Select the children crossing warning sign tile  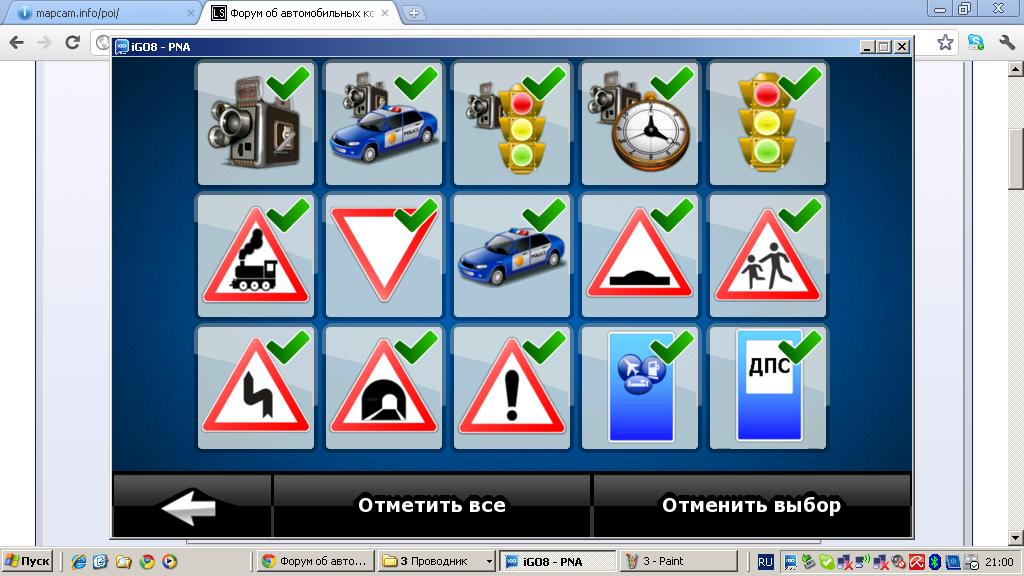click(767, 256)
